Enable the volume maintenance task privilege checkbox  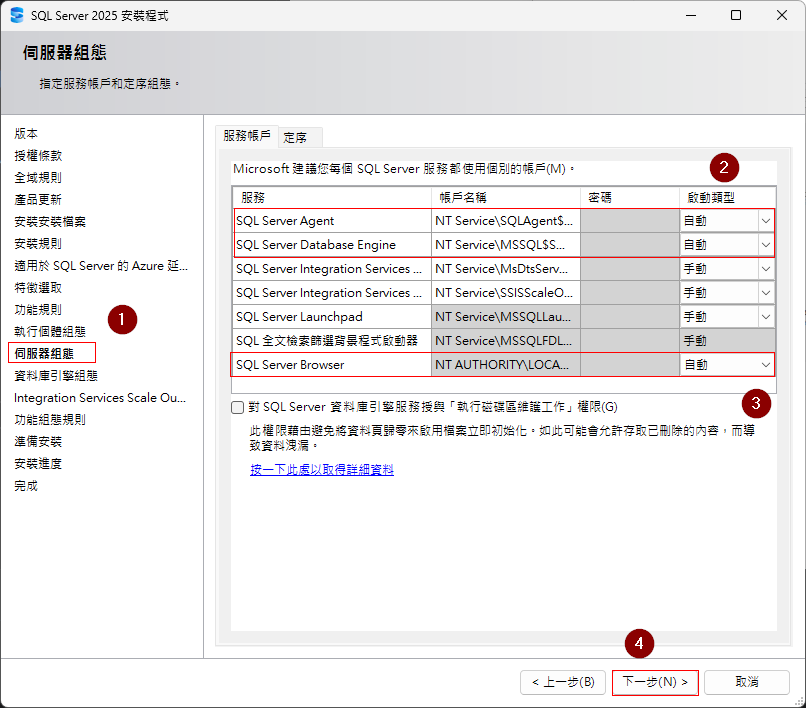(237, 408)
